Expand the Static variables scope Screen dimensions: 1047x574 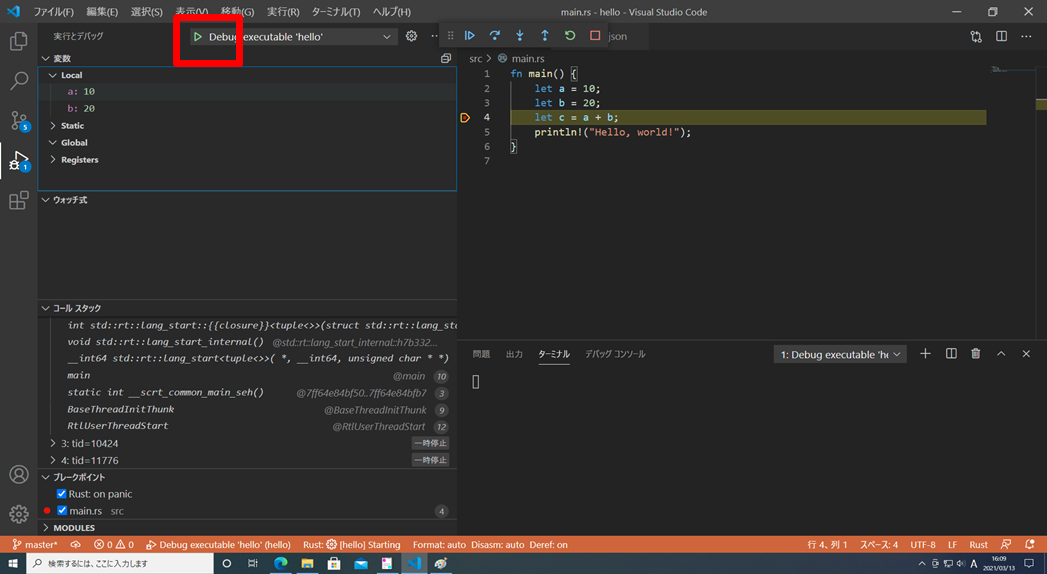coord(53,125)
